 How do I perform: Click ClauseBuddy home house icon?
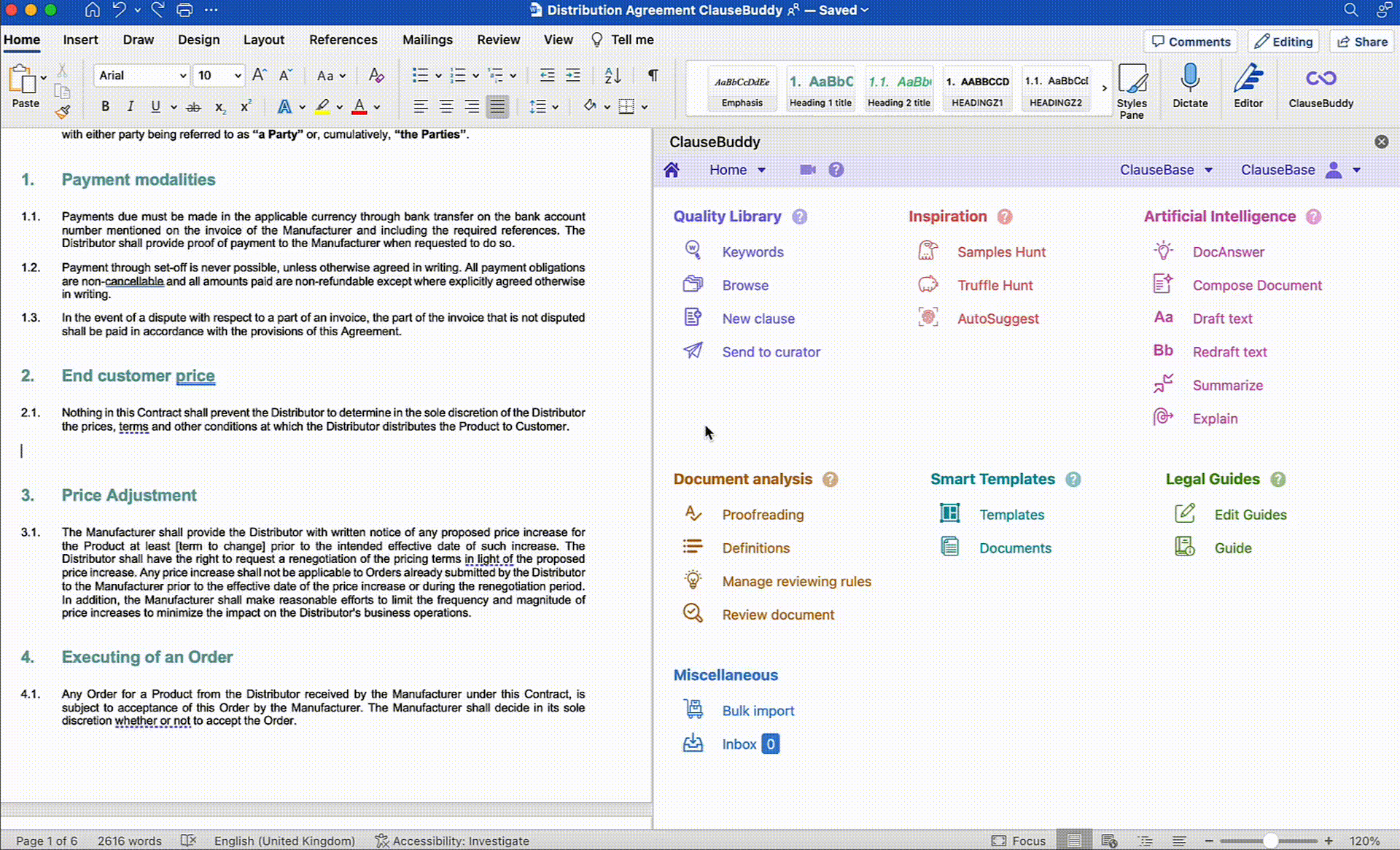click(672, 170)
